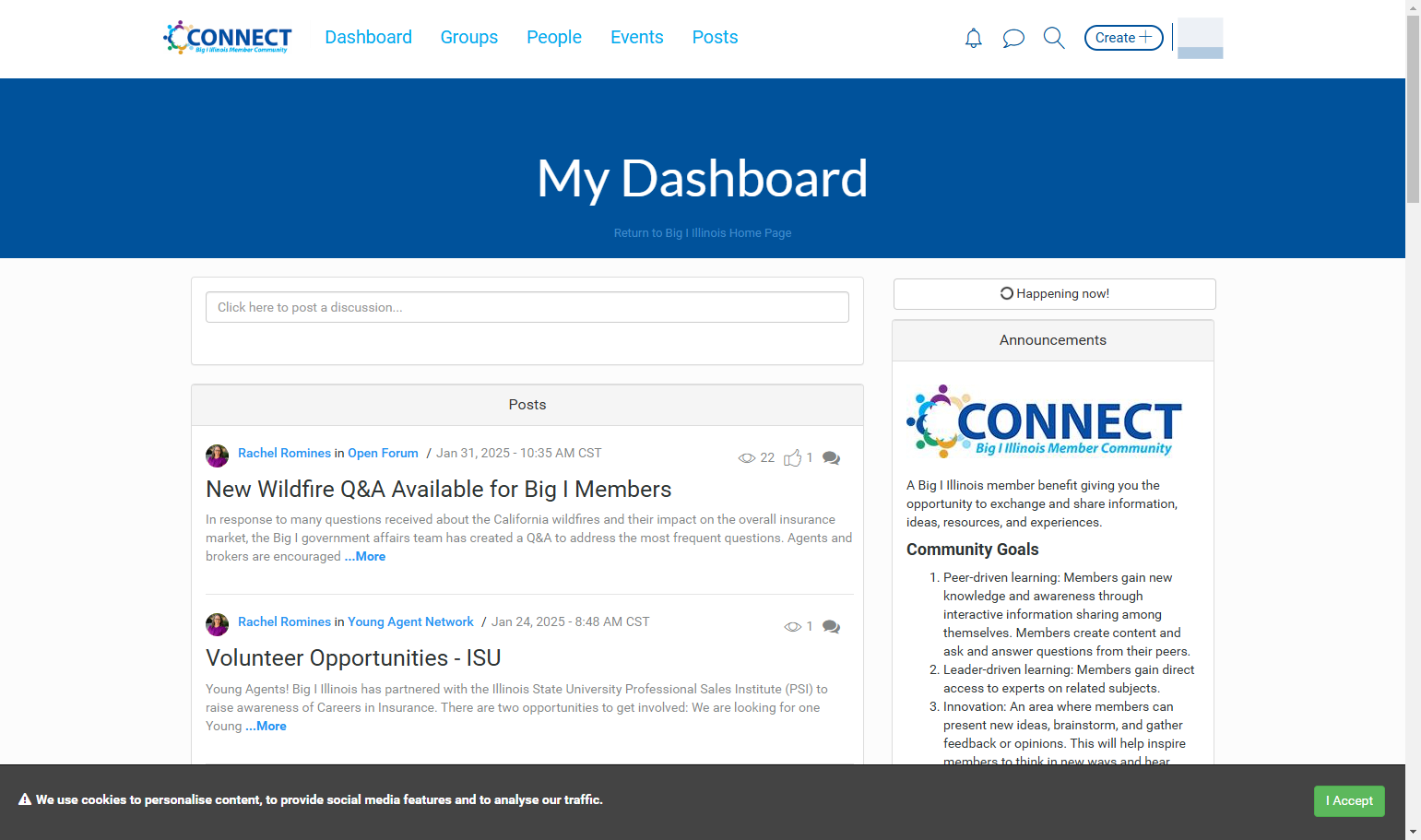Viewport: 1421px width, 840px height.
Task: Click the search magnifier icon
Action: [1054, 38]
